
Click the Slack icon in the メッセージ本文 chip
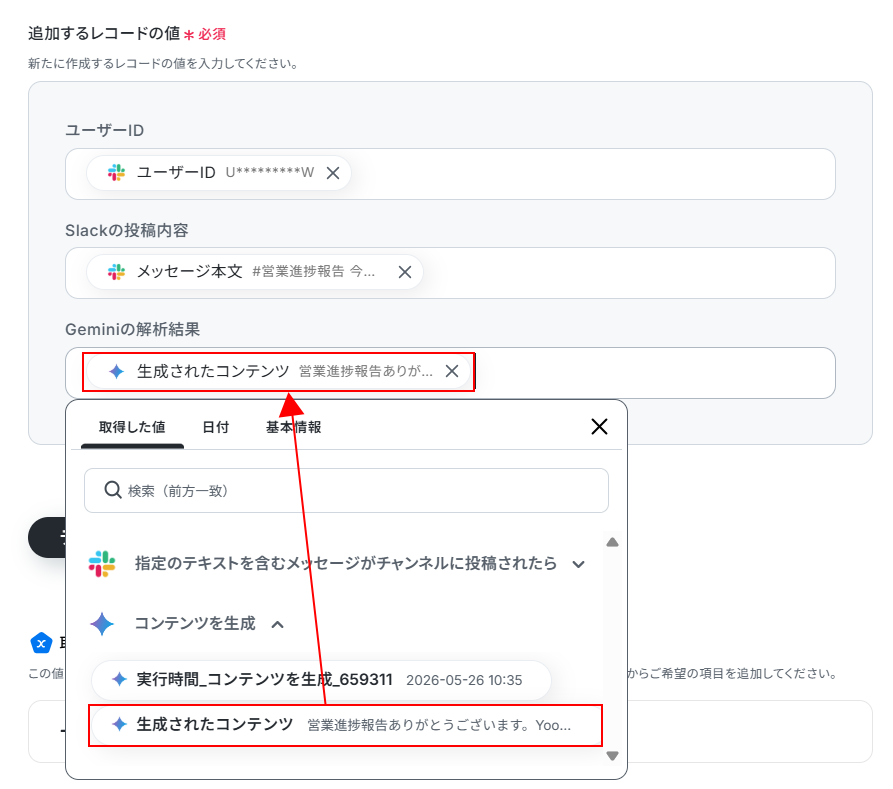coord(117,272)
